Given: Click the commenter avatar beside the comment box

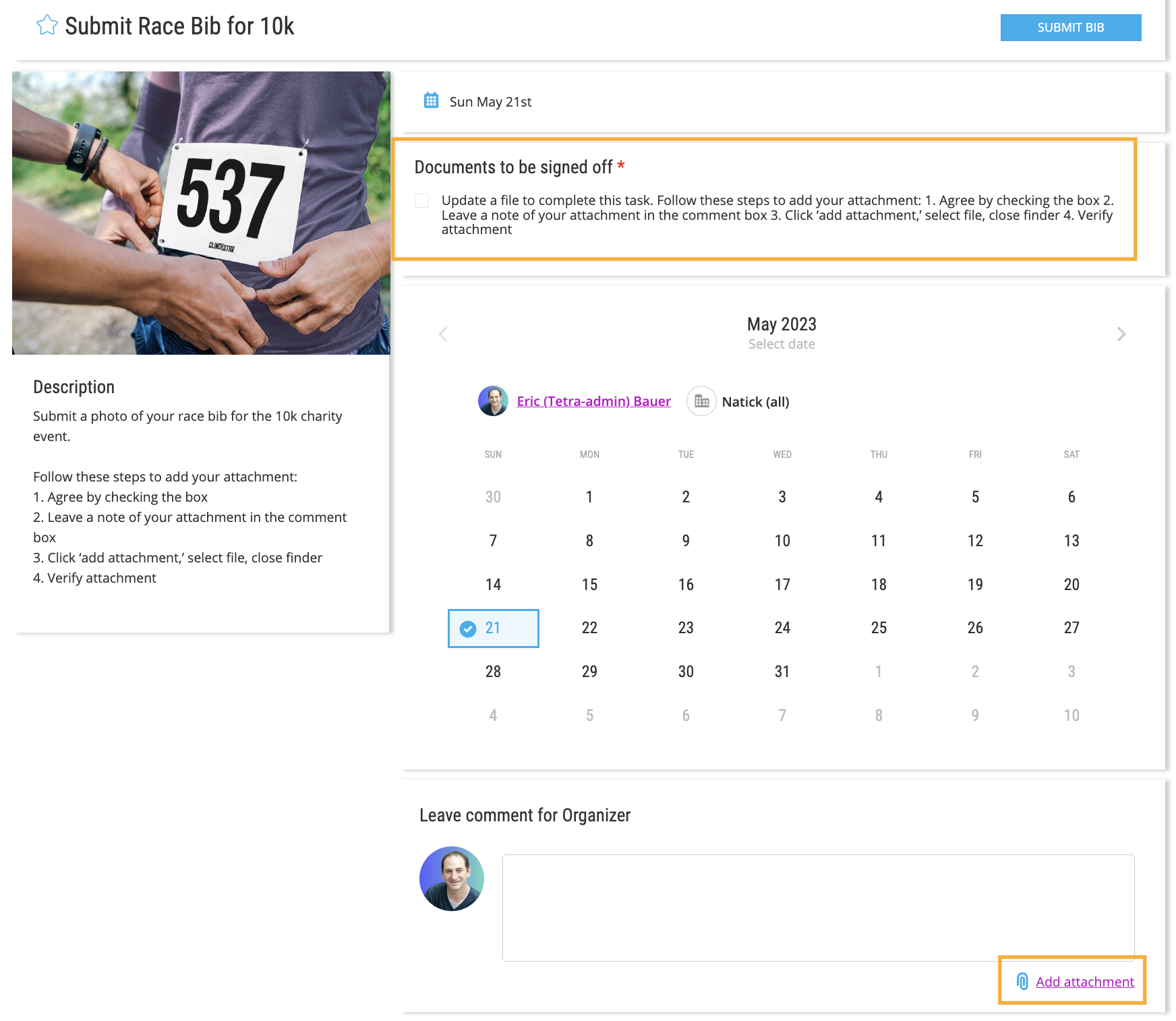Looking at the screenshot, I should click(452, 879).
